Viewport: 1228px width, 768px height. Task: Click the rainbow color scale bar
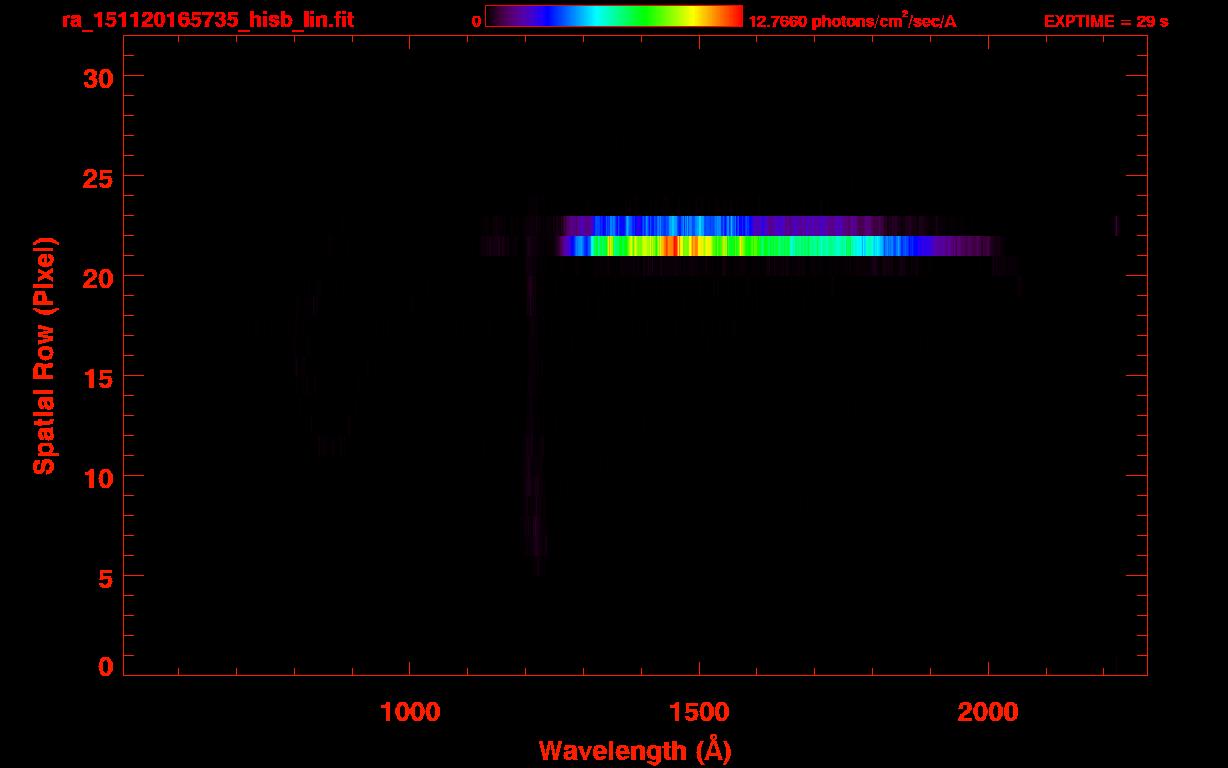tap(613, 17)
